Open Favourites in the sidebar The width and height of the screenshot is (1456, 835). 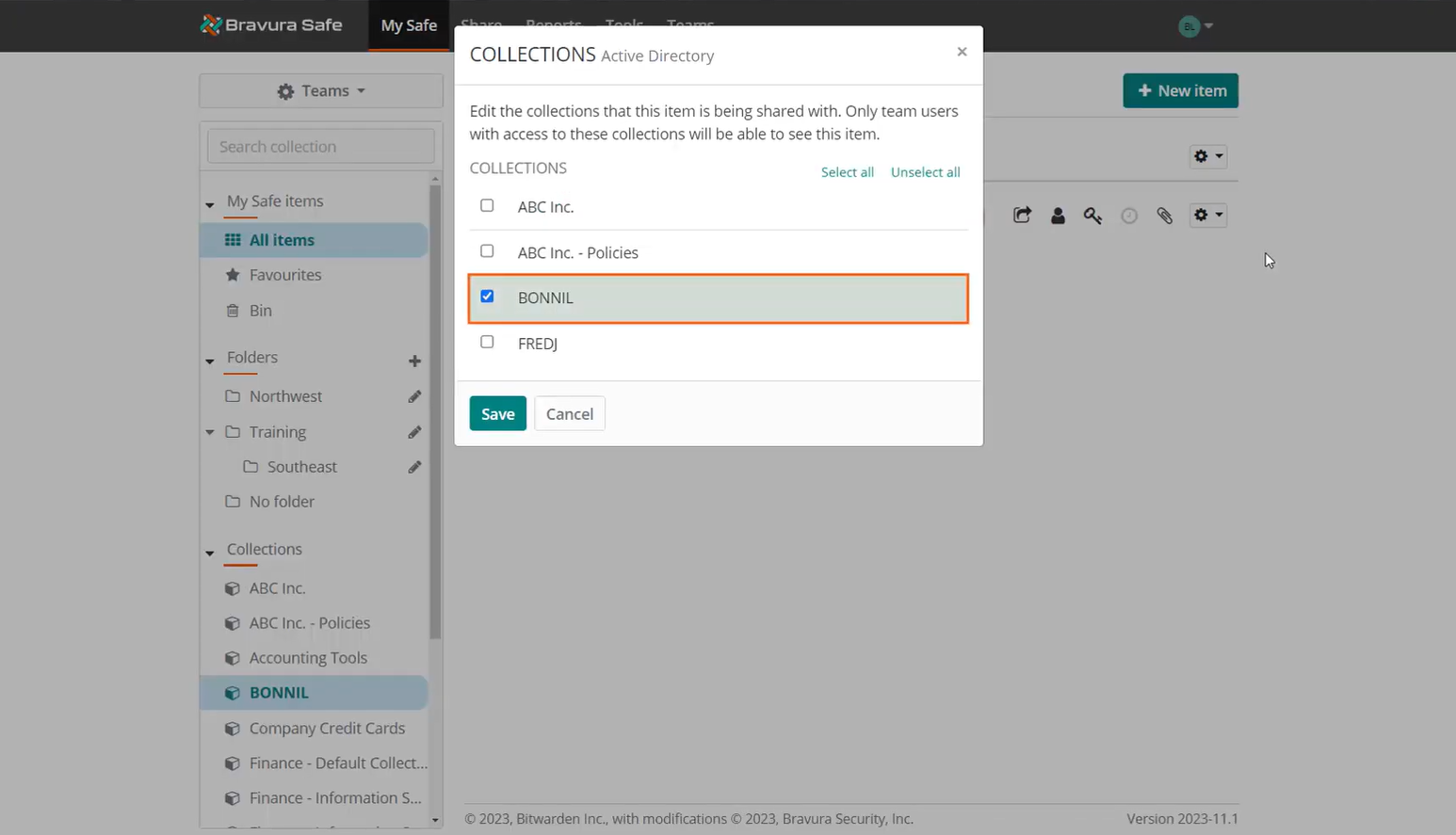[x=285, y=275]
